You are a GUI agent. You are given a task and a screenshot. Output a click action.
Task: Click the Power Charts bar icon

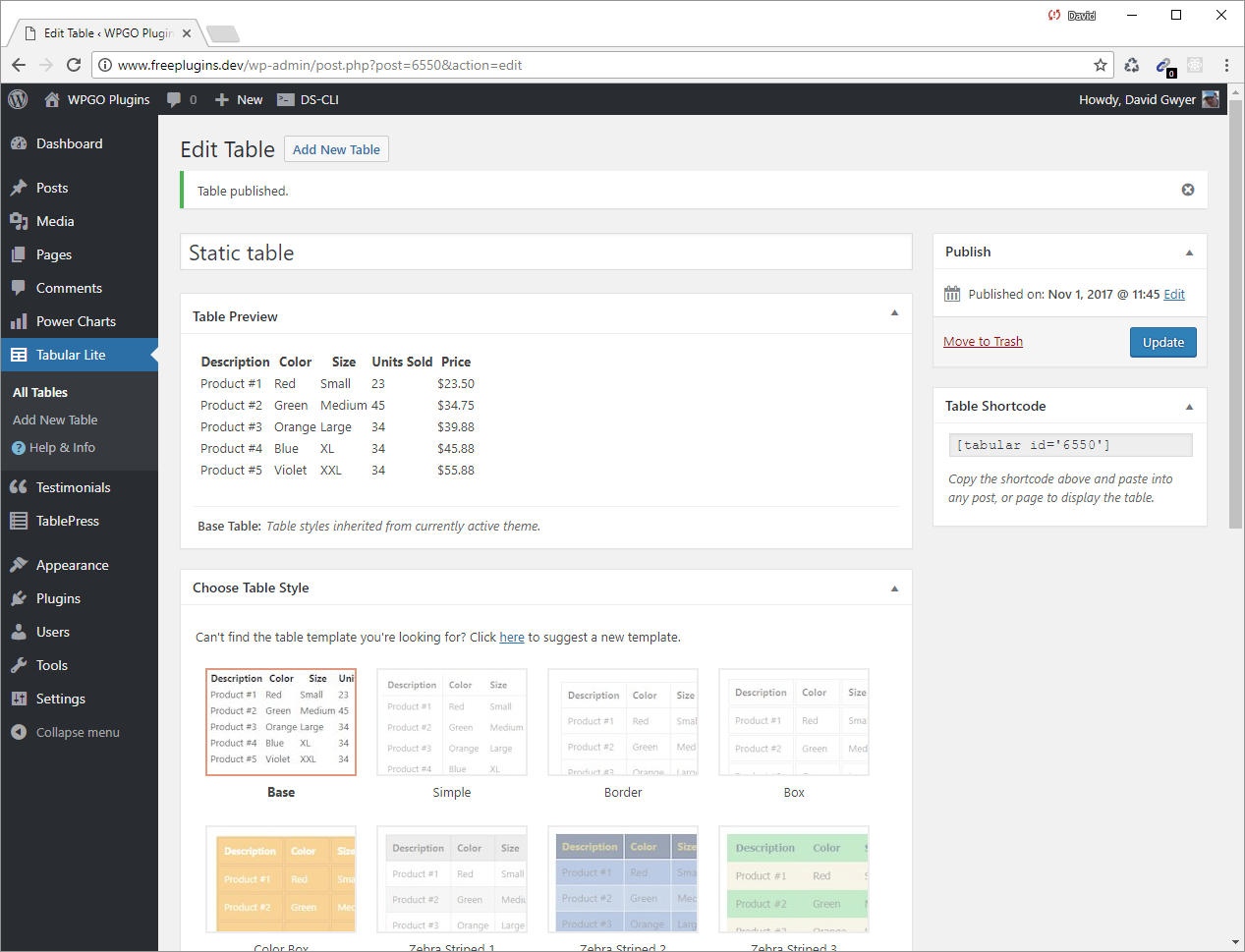(19, 321)
